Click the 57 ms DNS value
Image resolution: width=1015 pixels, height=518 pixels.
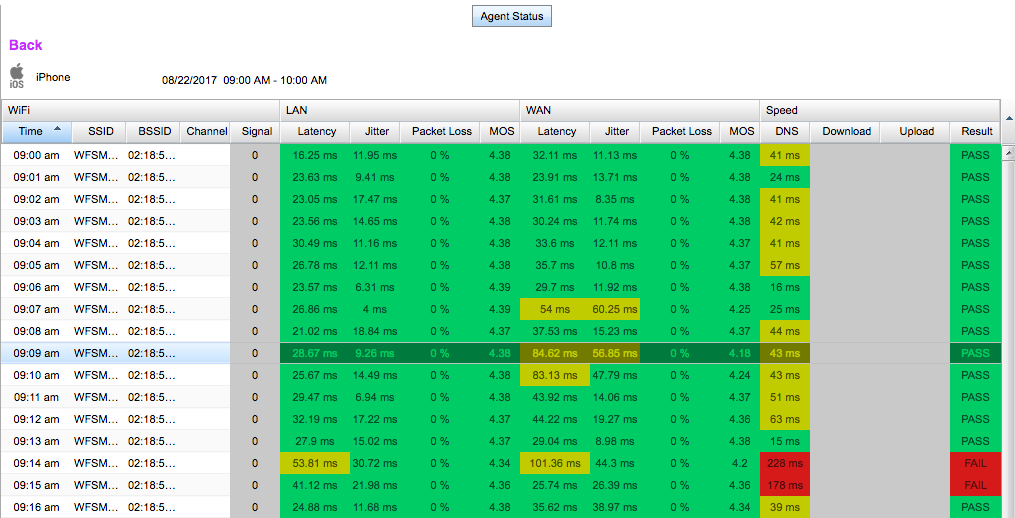785,265
